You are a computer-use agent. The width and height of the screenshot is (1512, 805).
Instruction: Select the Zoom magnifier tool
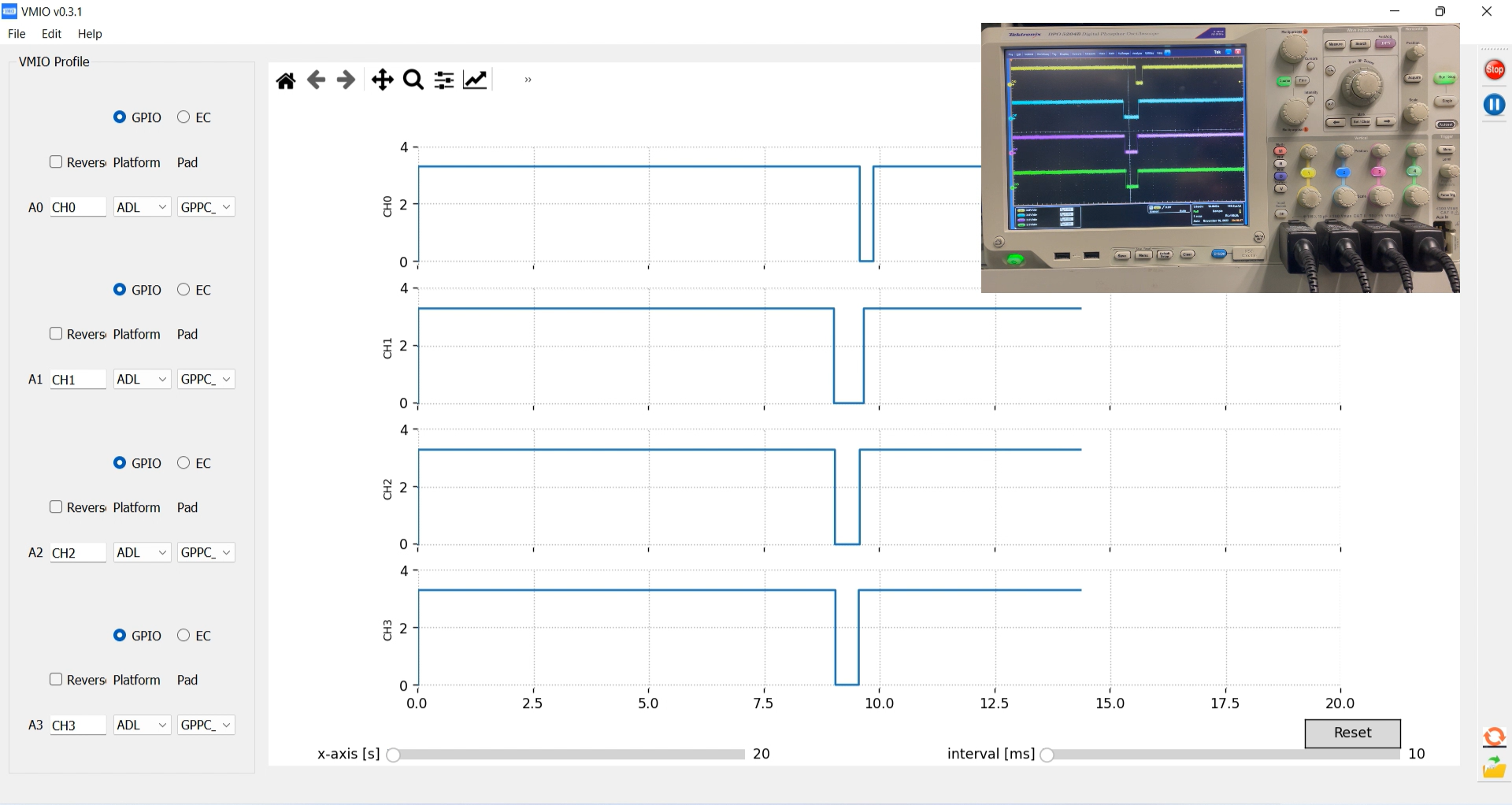coord(413,80)
